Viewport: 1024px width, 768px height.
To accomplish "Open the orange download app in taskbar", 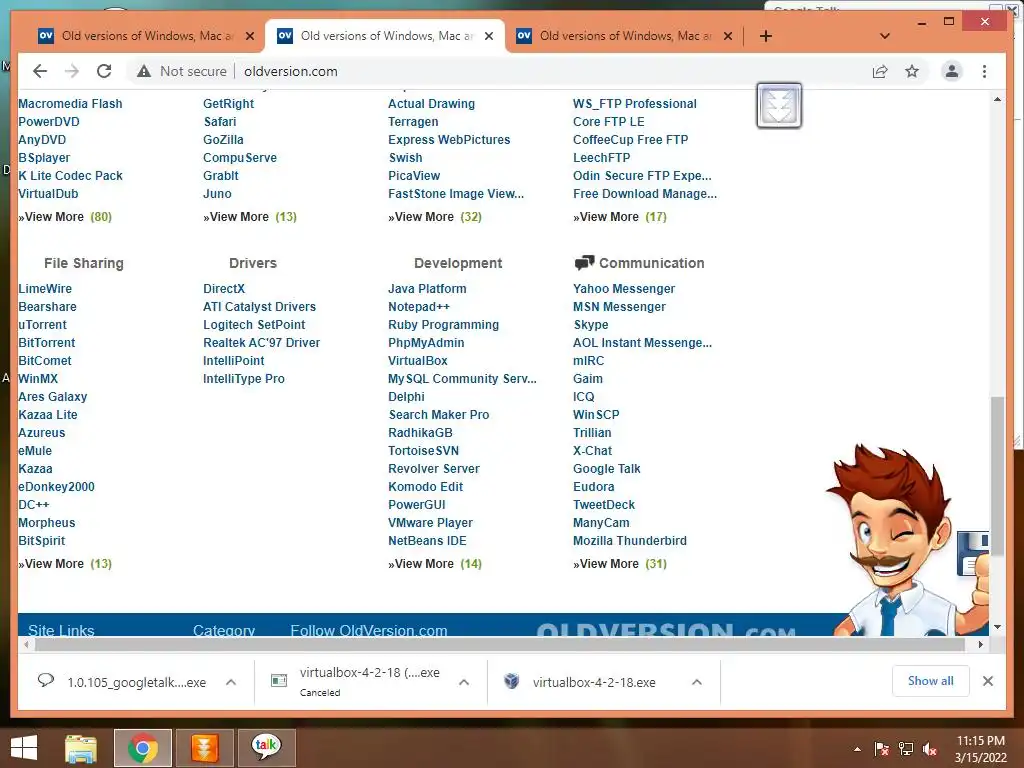I will point(204,748).
